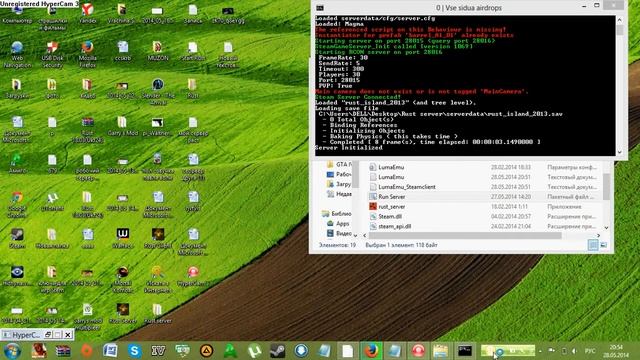Open Skype from the taskbar
640x360 pixels.
pos(134,351)
